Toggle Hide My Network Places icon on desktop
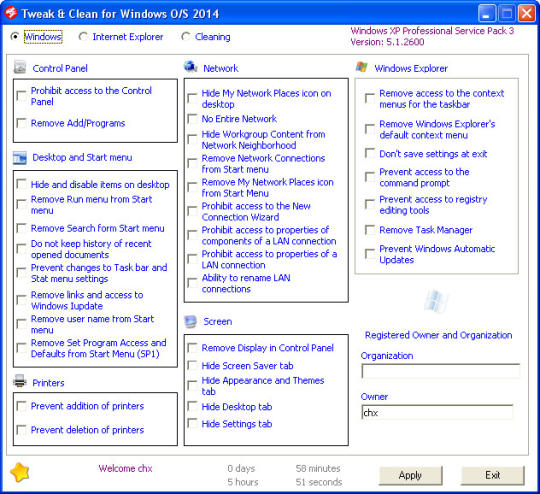 pyautogui.click(x=192, y=98)
